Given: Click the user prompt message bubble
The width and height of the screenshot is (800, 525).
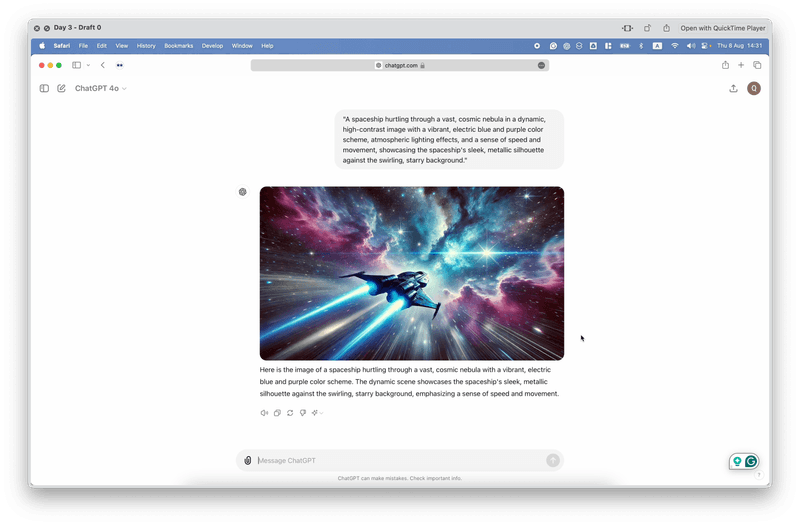Looking at the screenshot, I should [449, 139].
